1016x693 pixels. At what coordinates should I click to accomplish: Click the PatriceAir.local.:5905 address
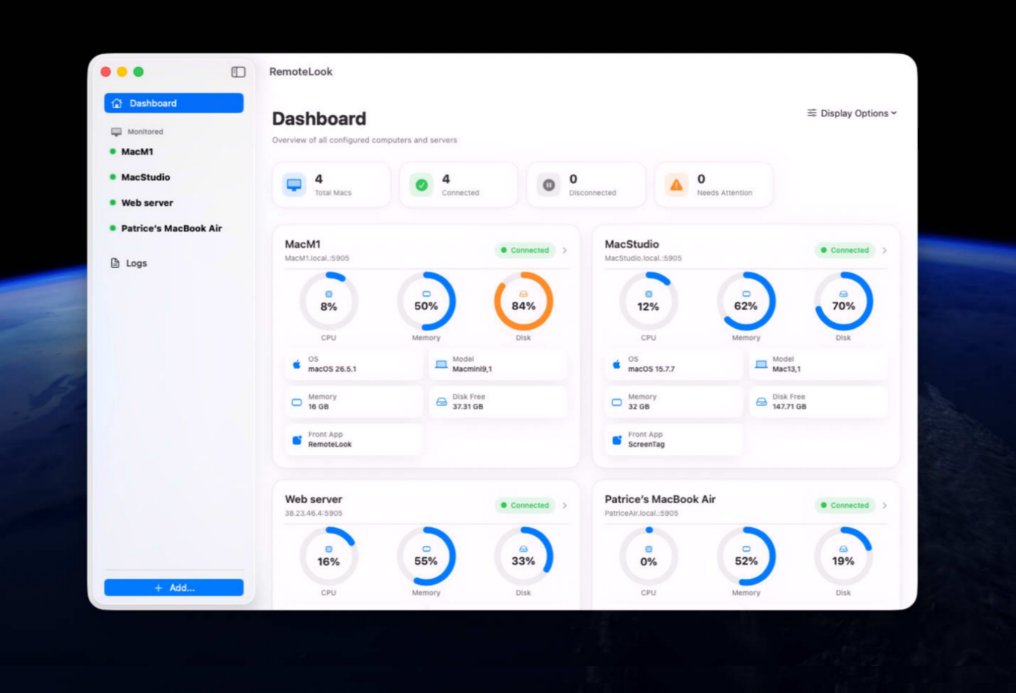641,514
